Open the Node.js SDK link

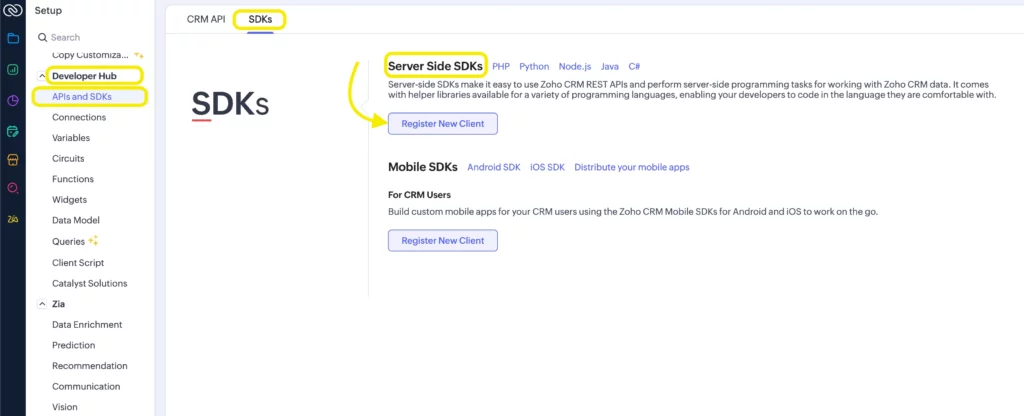[x=575, y=67]
